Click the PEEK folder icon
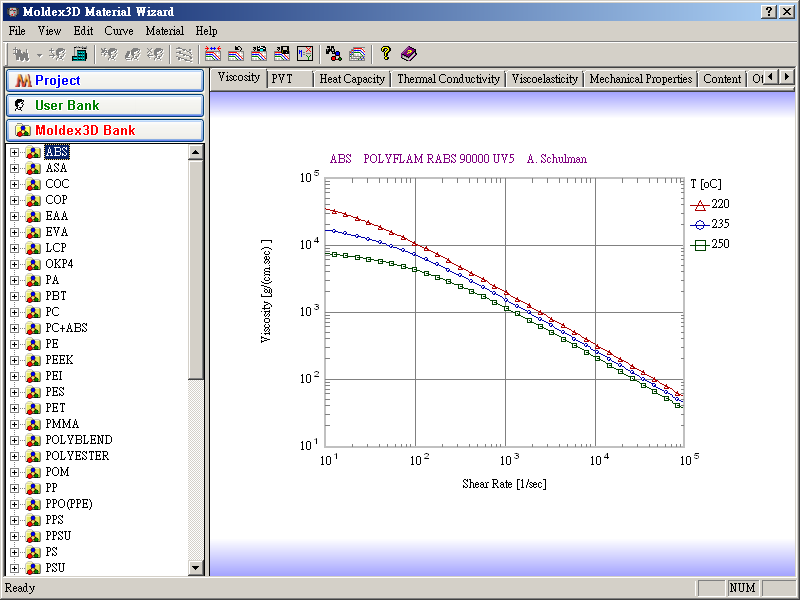The width and height of the screenshot is (800, 600). [x=33, y=360]
